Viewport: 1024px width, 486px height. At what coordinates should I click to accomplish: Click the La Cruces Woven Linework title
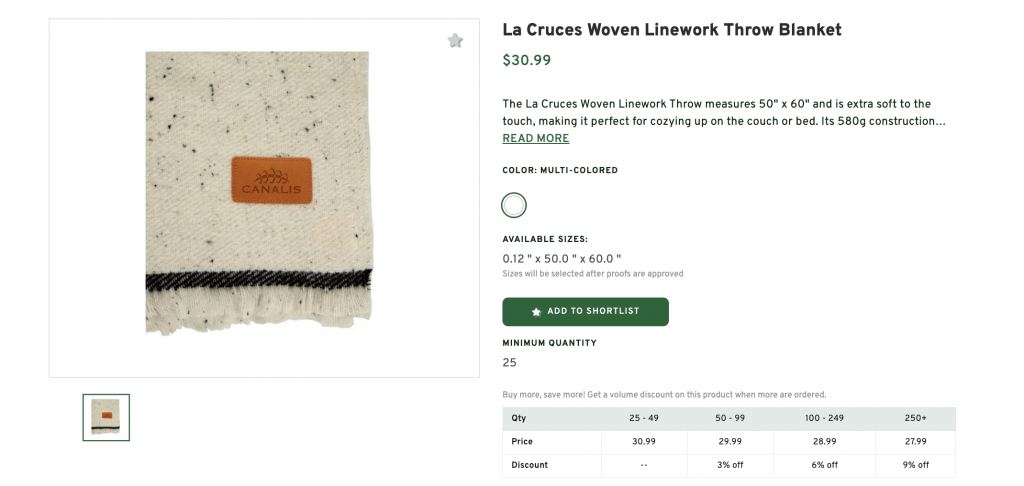coord(671,30)
